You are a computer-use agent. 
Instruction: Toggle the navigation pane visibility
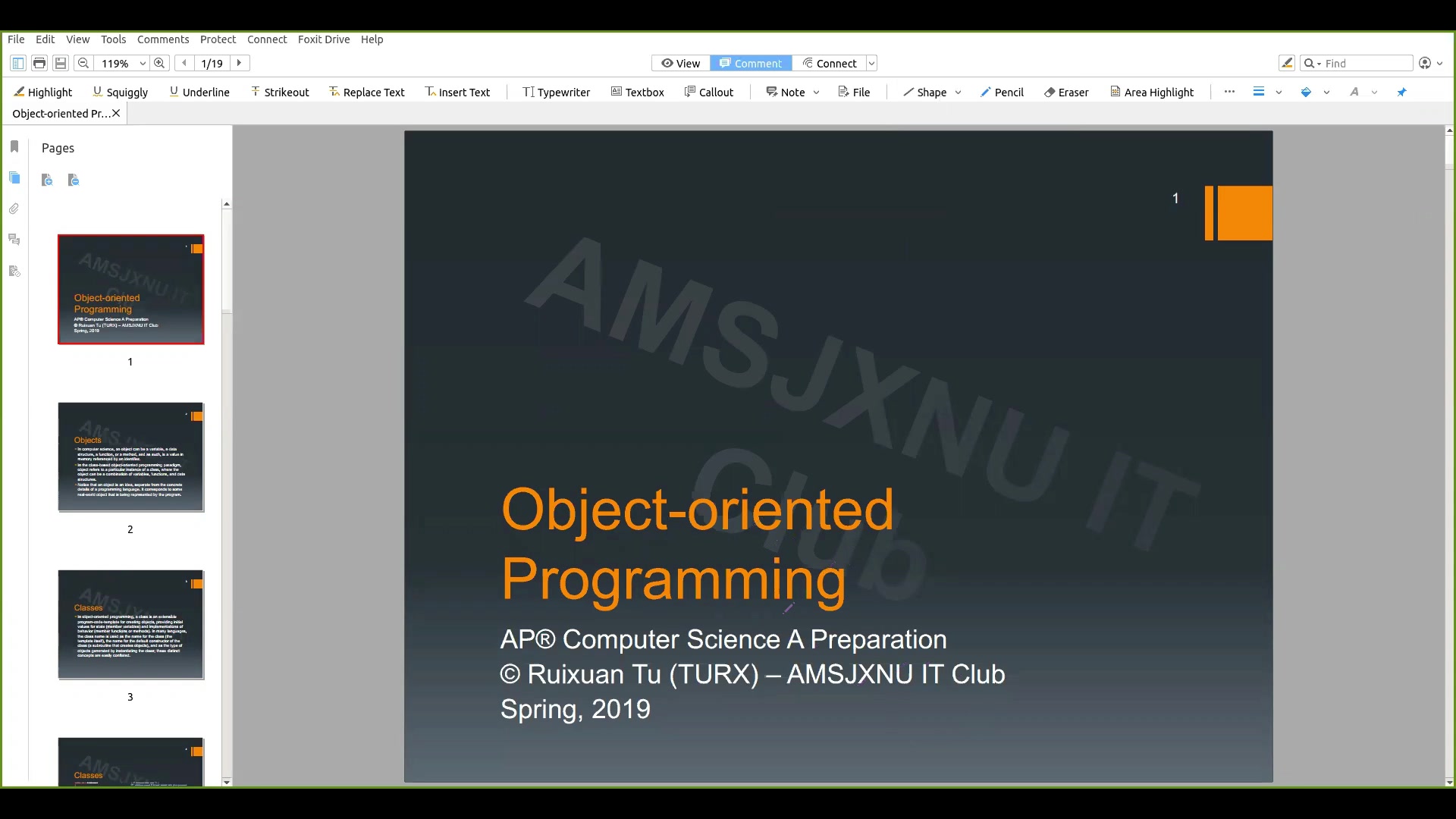point(17,63)
